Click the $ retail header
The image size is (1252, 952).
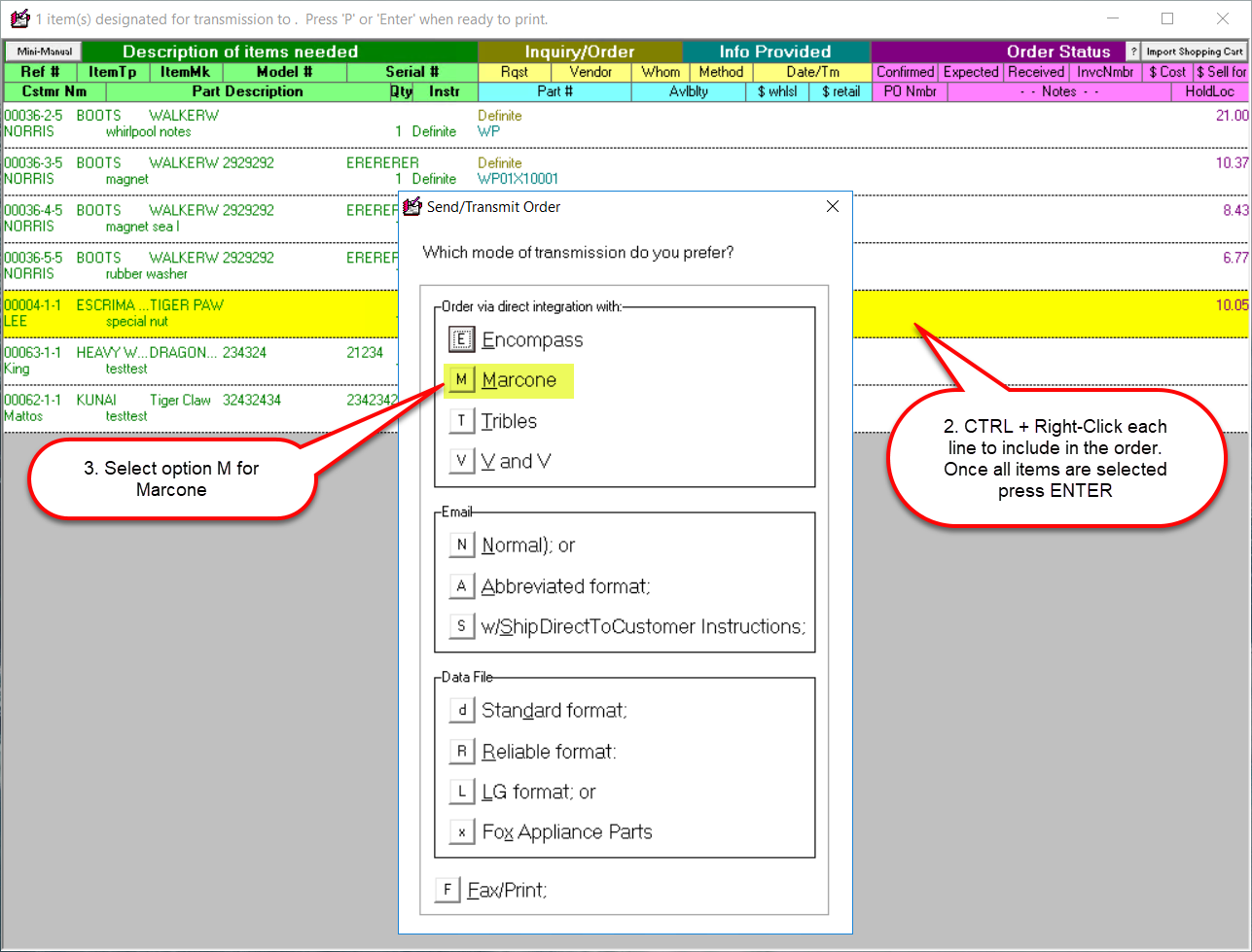(841, 91)
